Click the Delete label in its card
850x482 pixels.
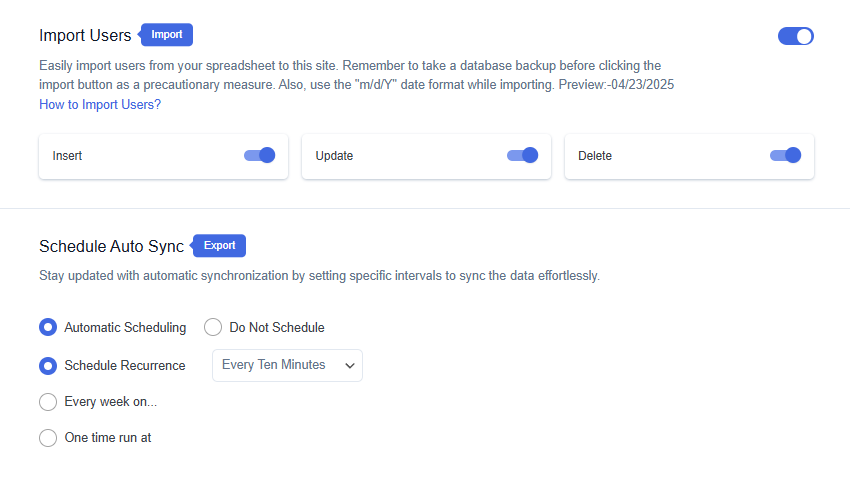click(x=595, y=156)
